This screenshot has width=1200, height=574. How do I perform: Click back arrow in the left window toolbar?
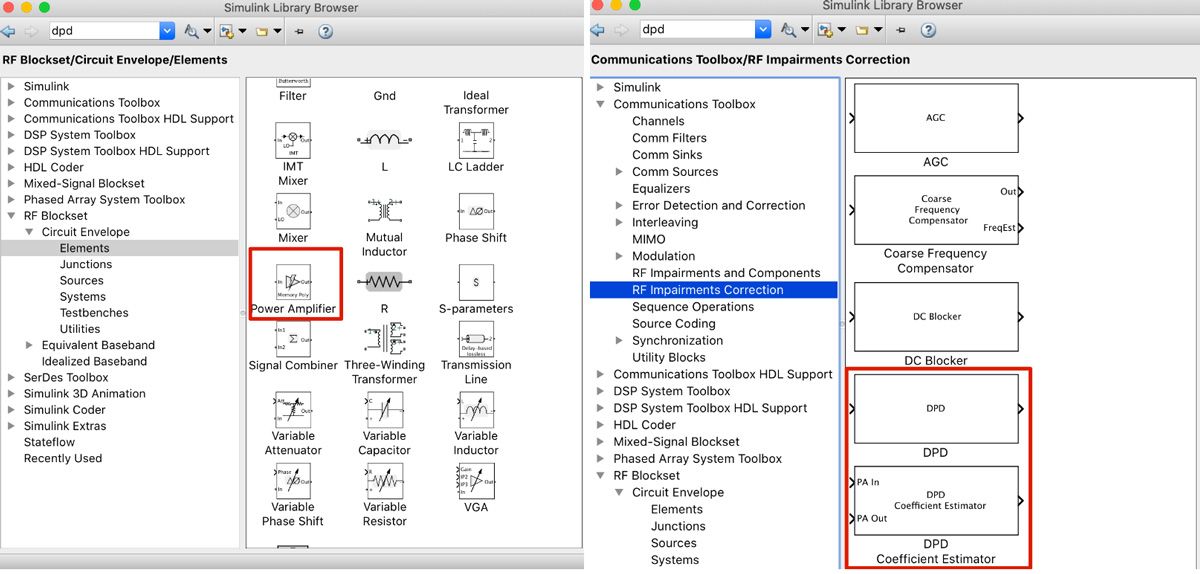(10, 31)
